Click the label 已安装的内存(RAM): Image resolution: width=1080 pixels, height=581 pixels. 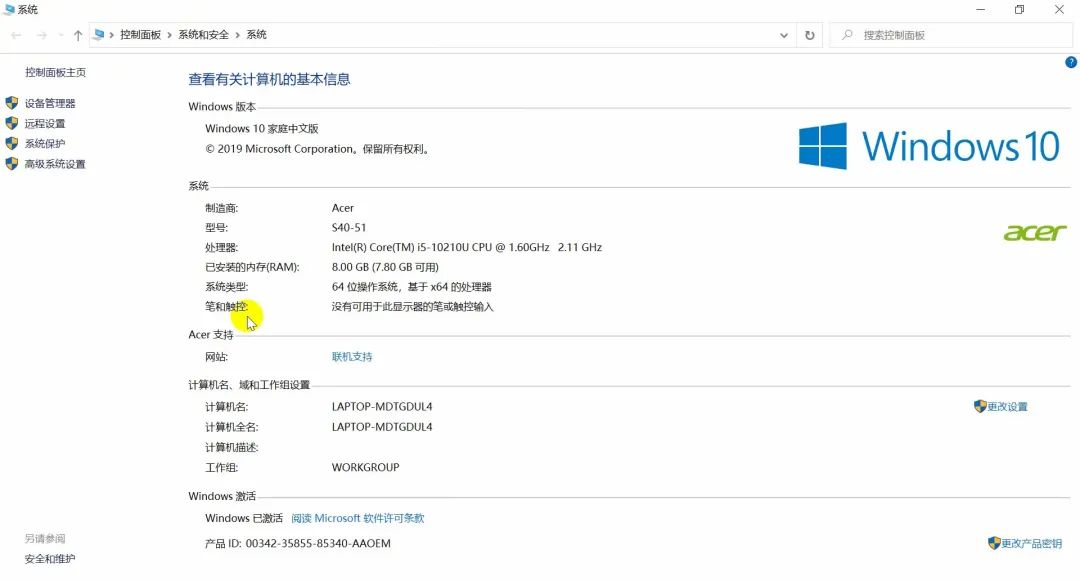(x=252, y=267)
